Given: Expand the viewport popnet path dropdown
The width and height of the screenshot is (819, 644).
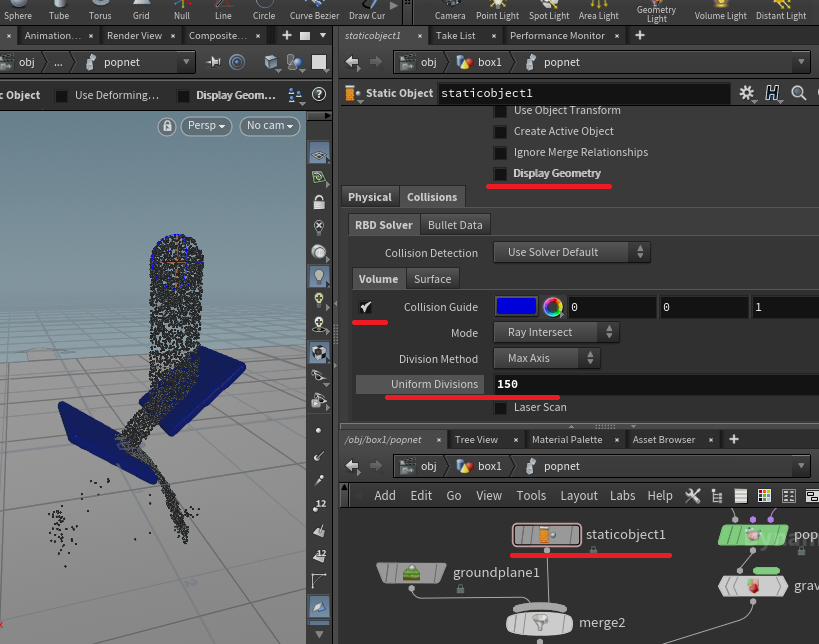Looking at the screenshot, I should (x=186, y=62).
